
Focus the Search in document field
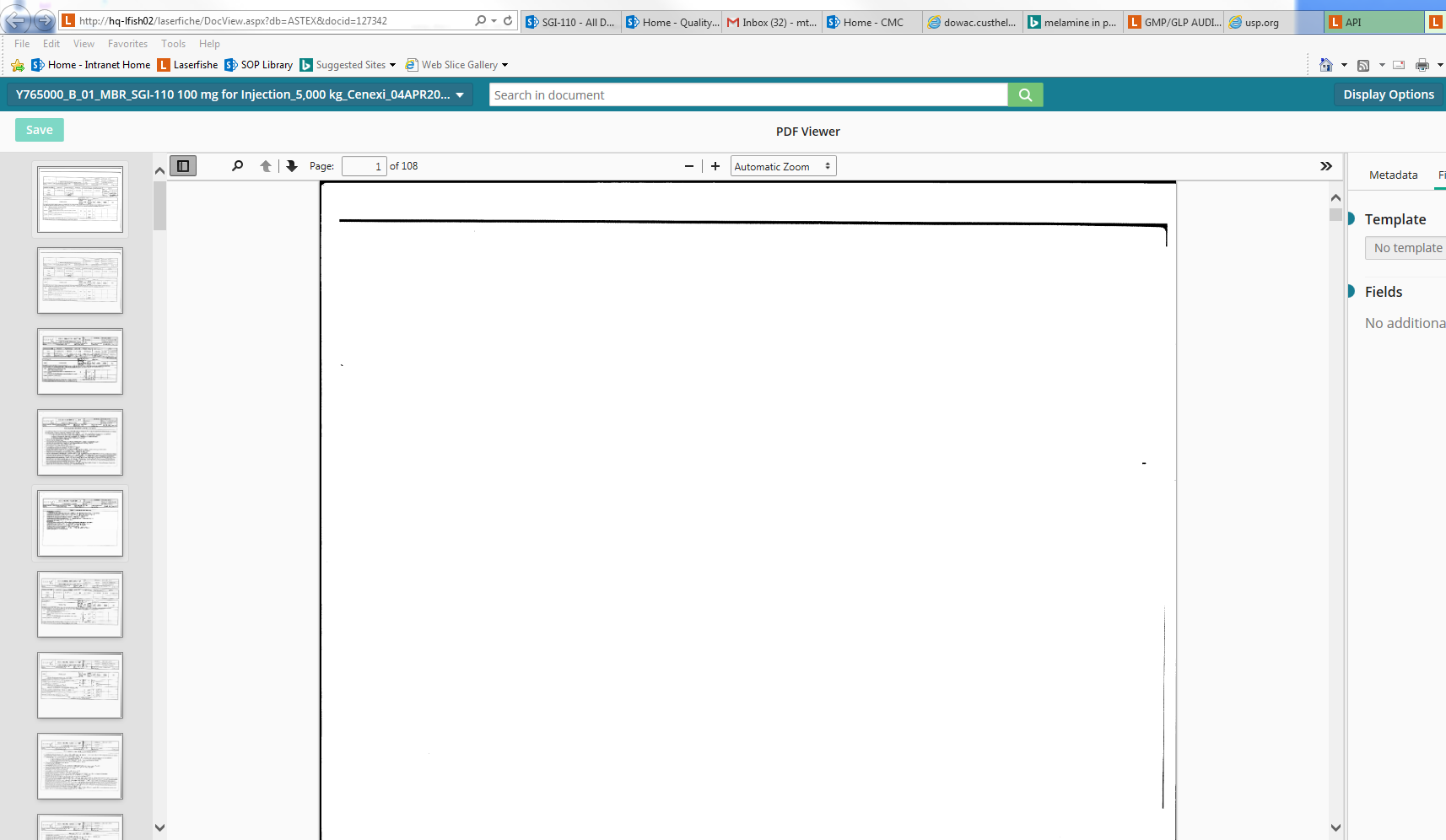tap(748, 94)
